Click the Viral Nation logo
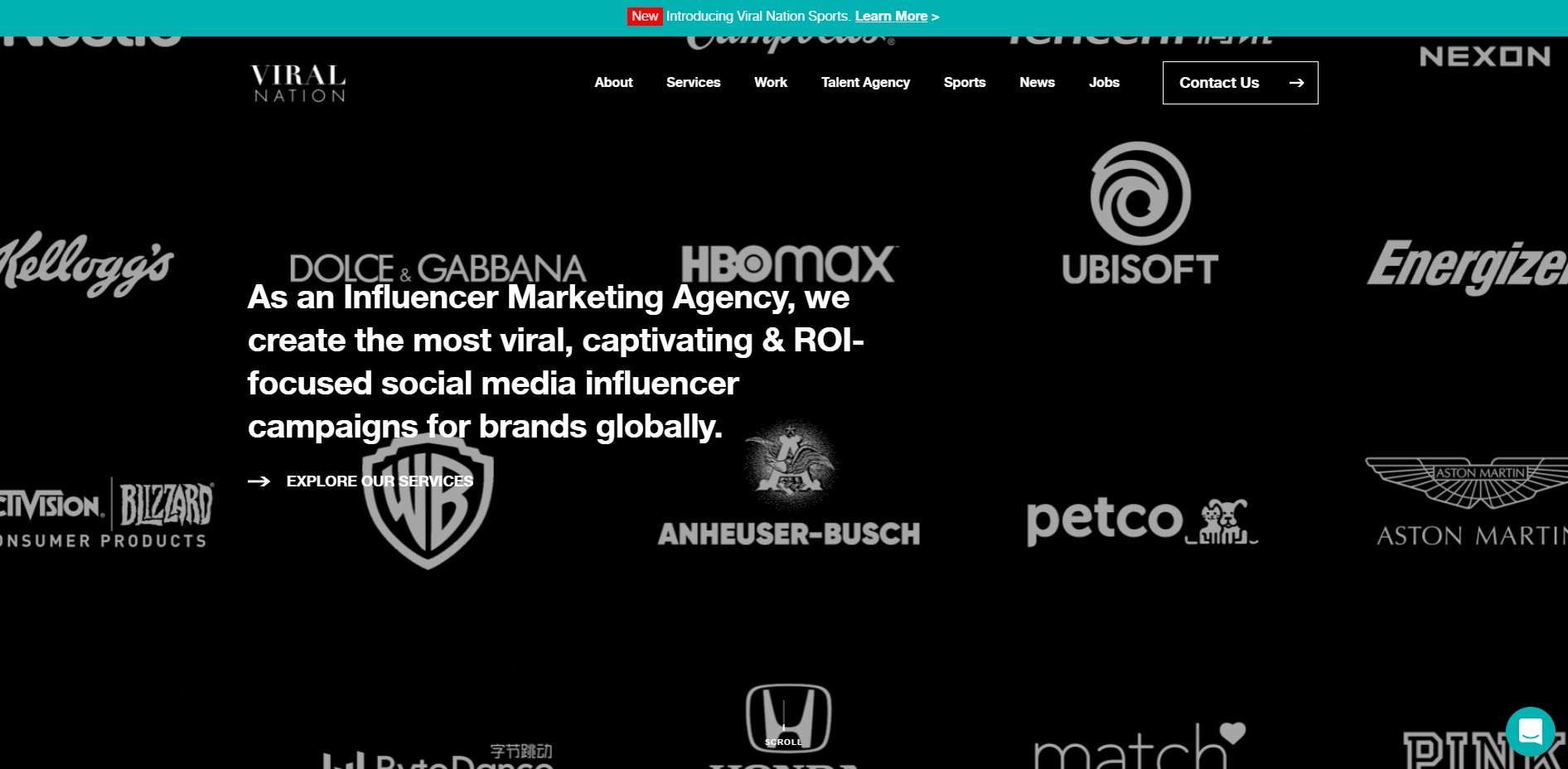1568x769 pixels. [298, 84]
